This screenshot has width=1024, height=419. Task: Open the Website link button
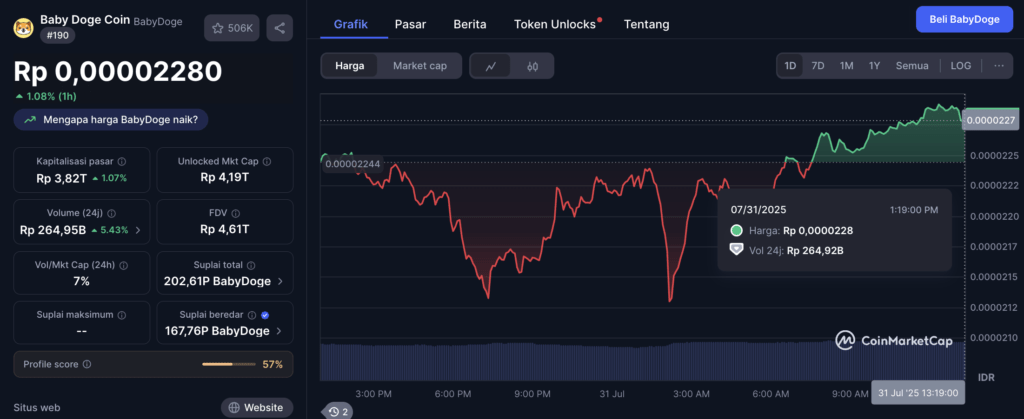coord(257,407)
